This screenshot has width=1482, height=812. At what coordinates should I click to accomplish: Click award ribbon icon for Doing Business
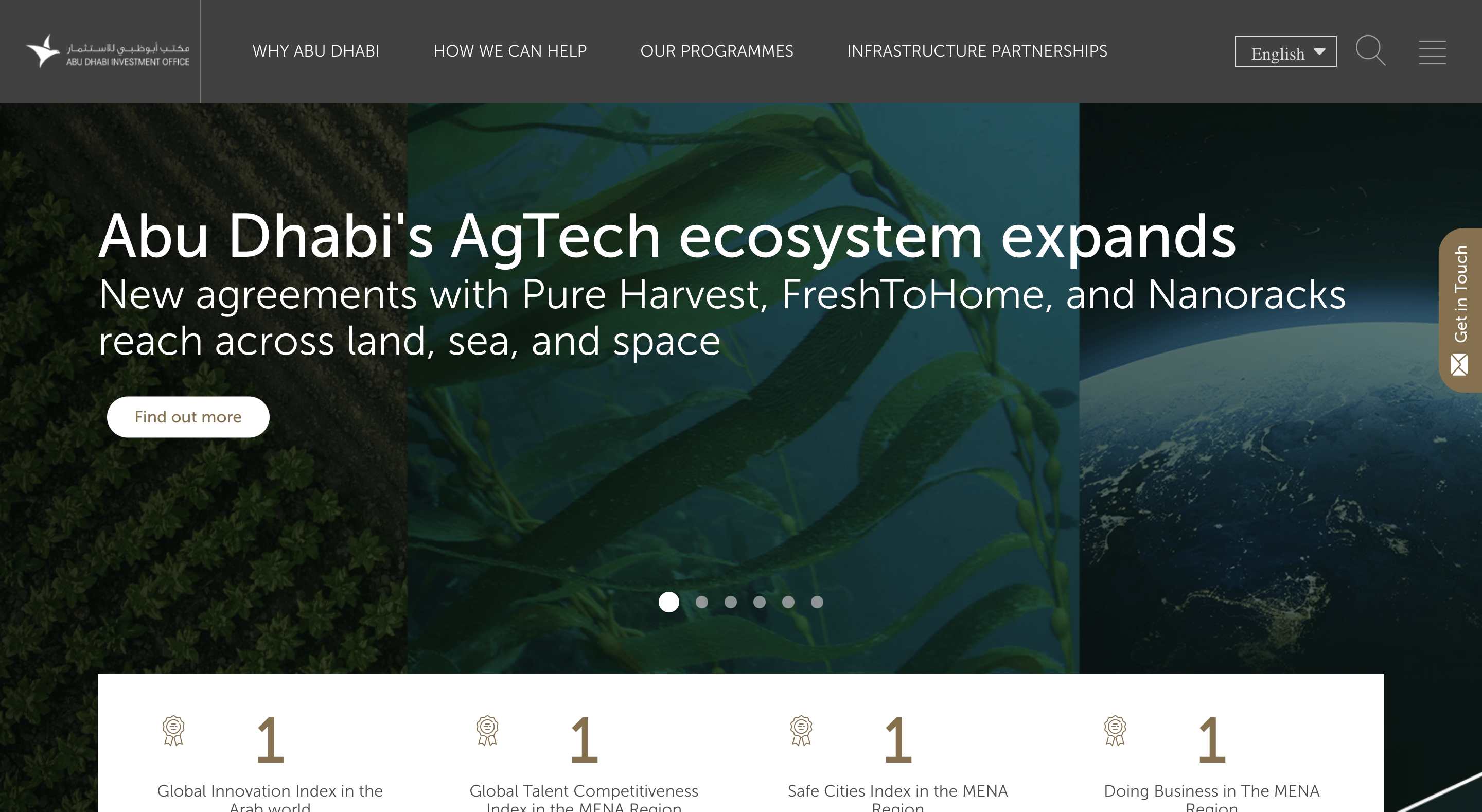coord(1115,731)
